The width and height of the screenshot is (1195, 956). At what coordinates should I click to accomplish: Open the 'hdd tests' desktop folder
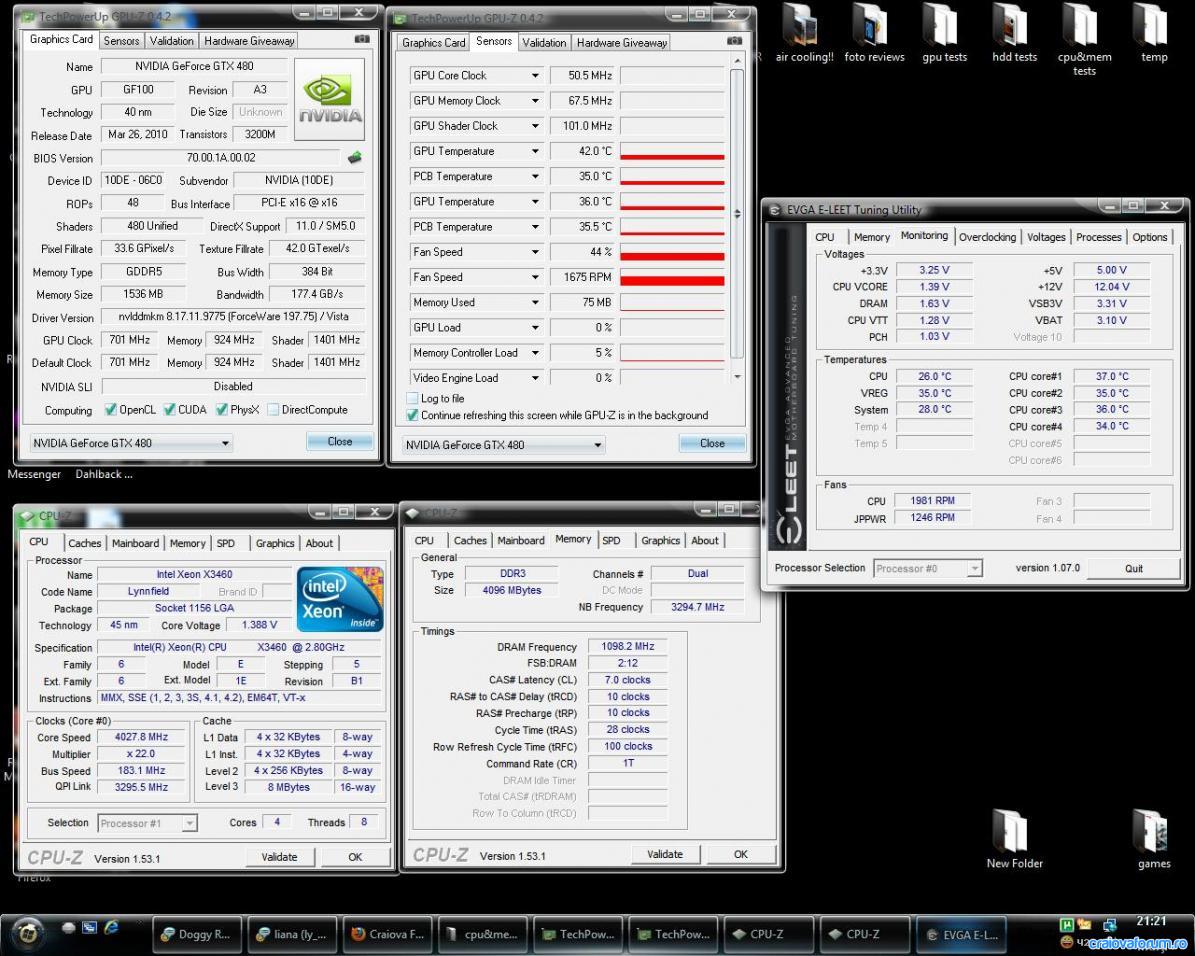1014,32
